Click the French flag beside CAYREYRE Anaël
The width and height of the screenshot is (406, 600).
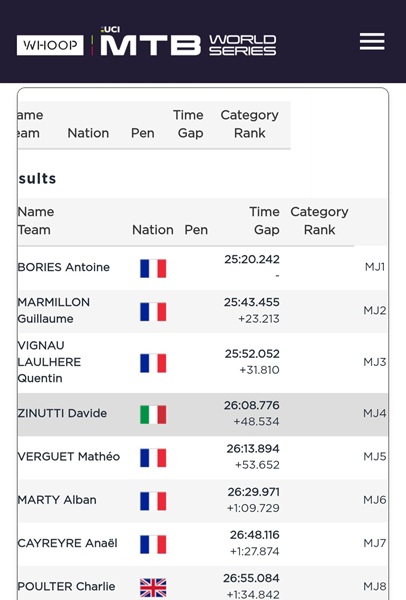(x=153, y=544)
